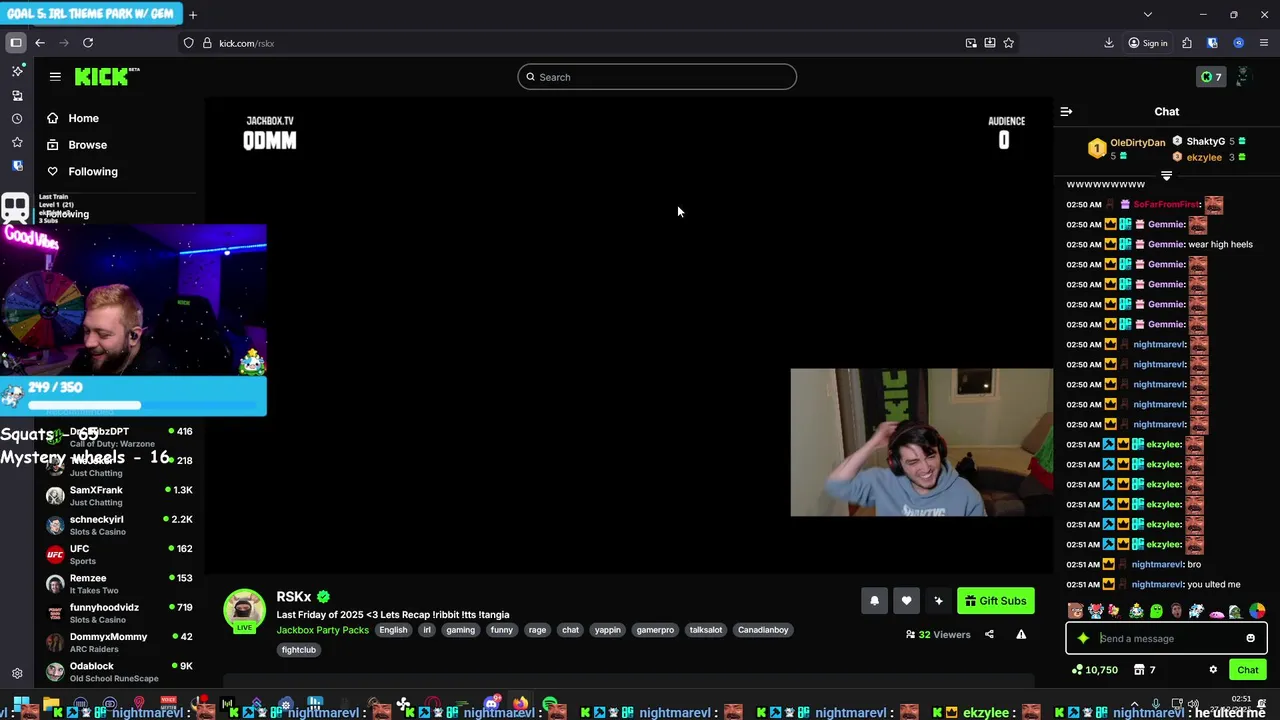Open a new browser tab
This screenshot has width=1280, height=720.
coord(193,14)
